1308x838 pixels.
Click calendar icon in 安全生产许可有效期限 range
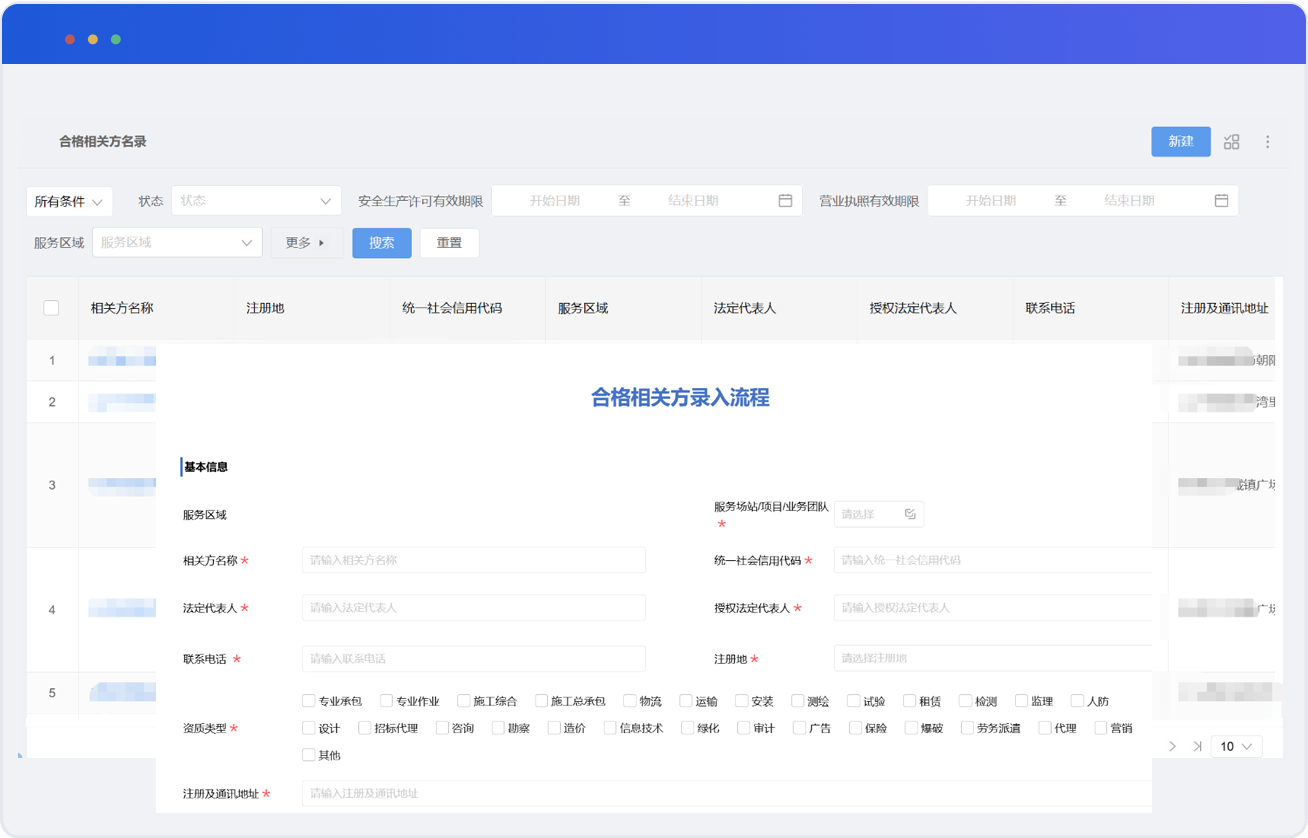coord(785,201)
